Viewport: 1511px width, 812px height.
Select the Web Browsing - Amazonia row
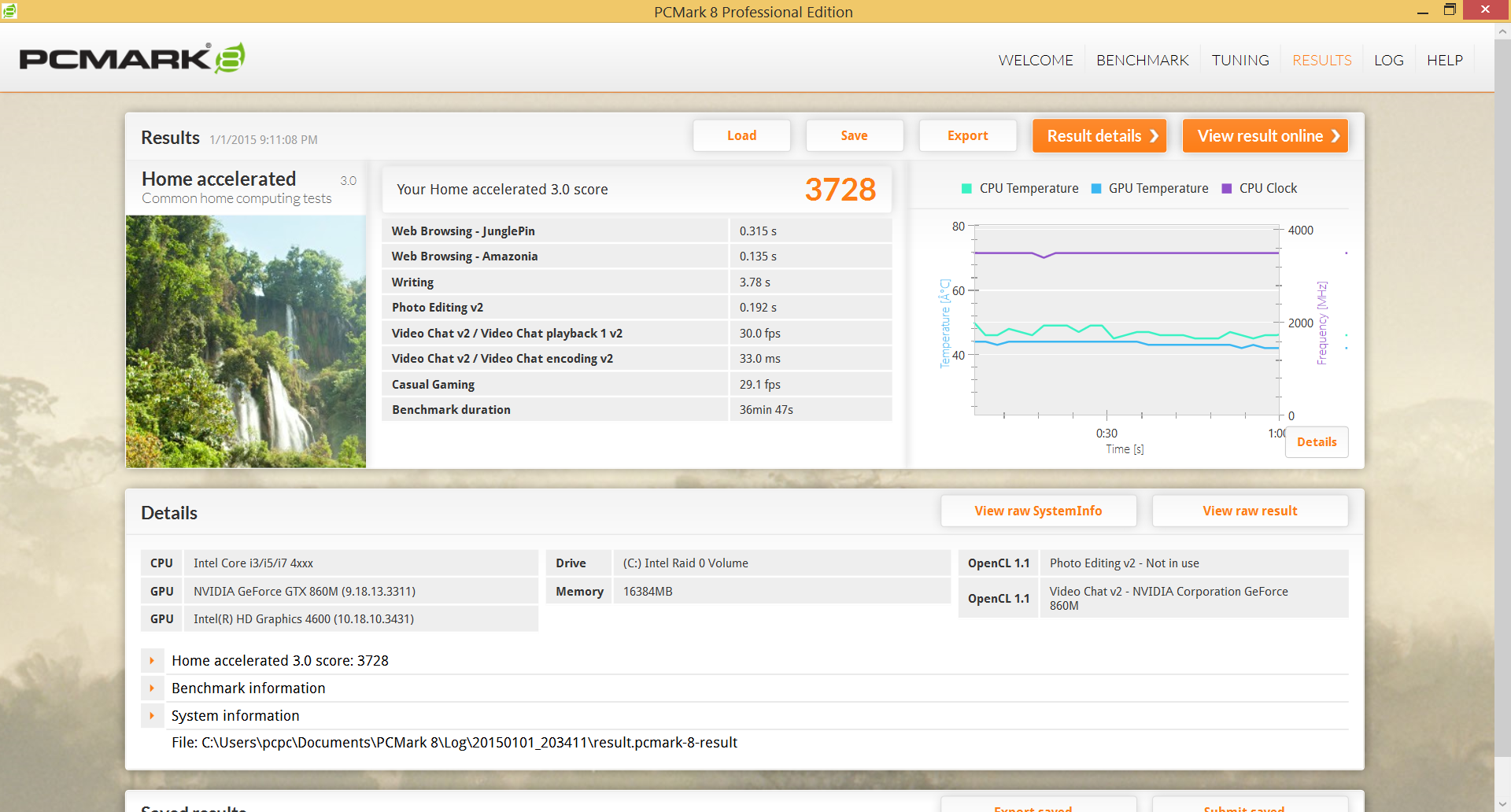tap(637, 257)
